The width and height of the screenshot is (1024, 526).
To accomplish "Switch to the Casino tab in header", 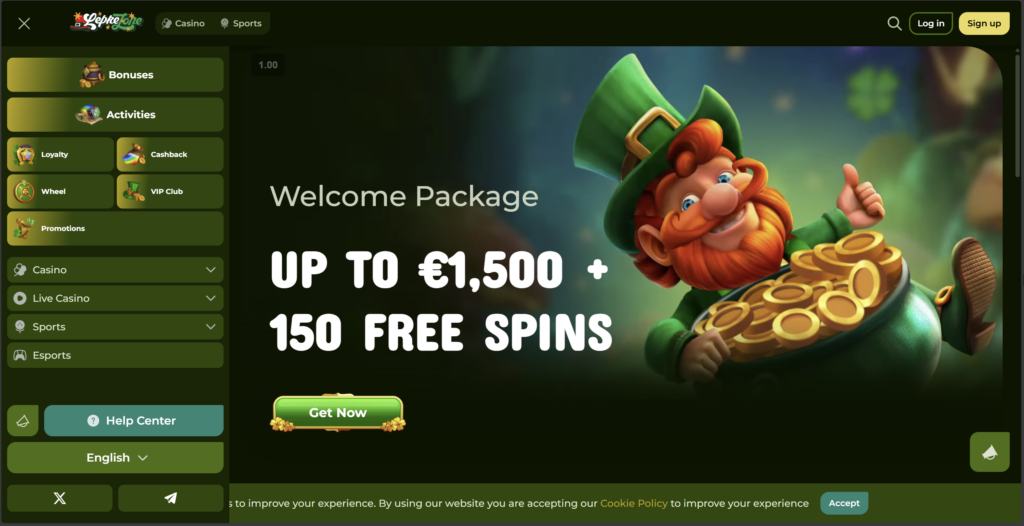I will (x=184, y=24).
